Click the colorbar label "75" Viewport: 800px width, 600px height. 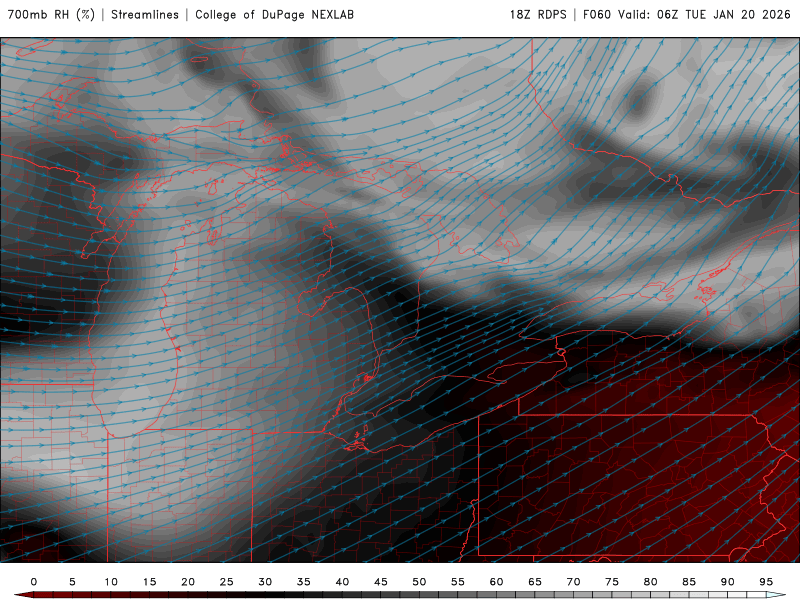pos(612,582)
